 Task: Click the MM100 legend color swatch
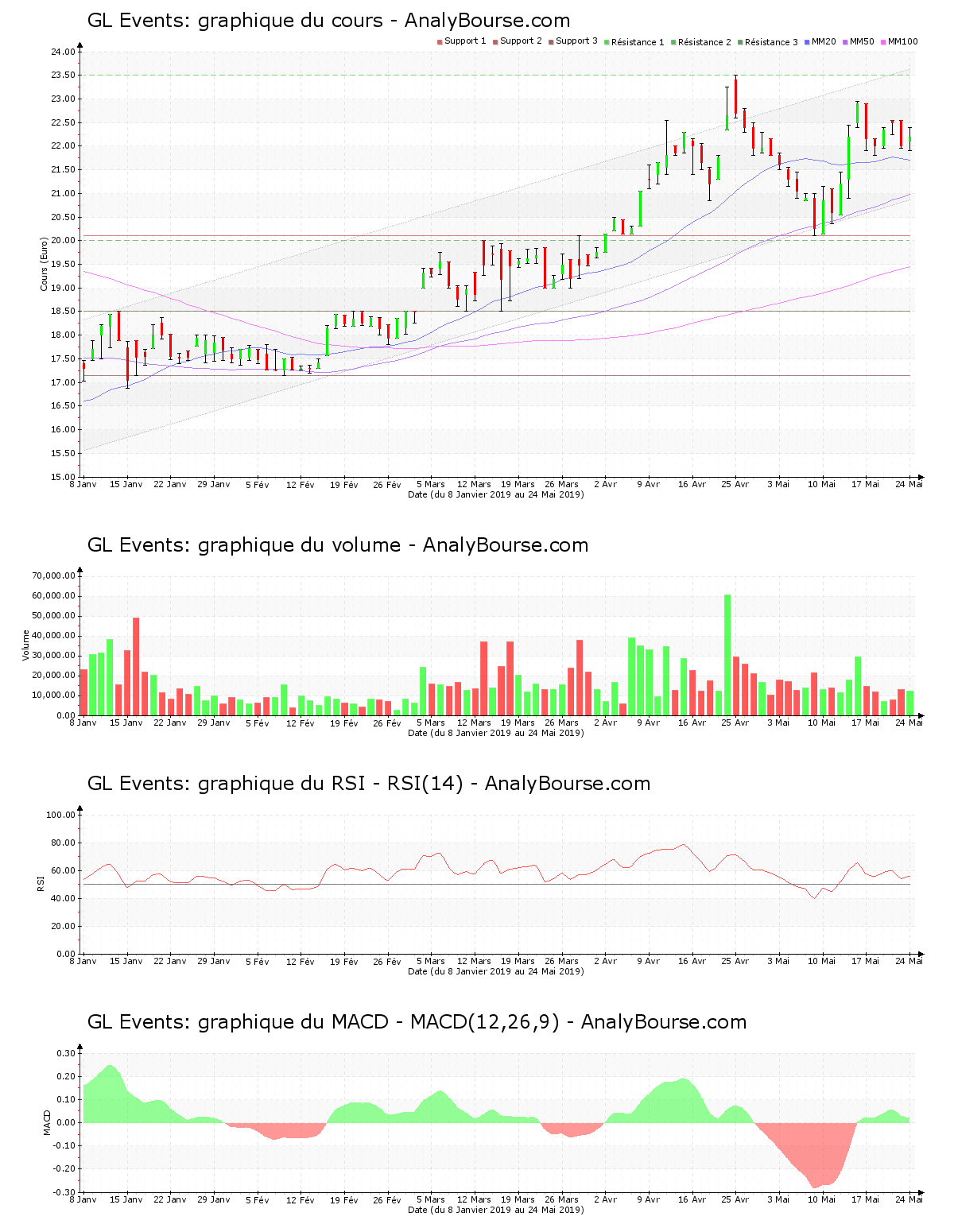[x=883, y=41]
